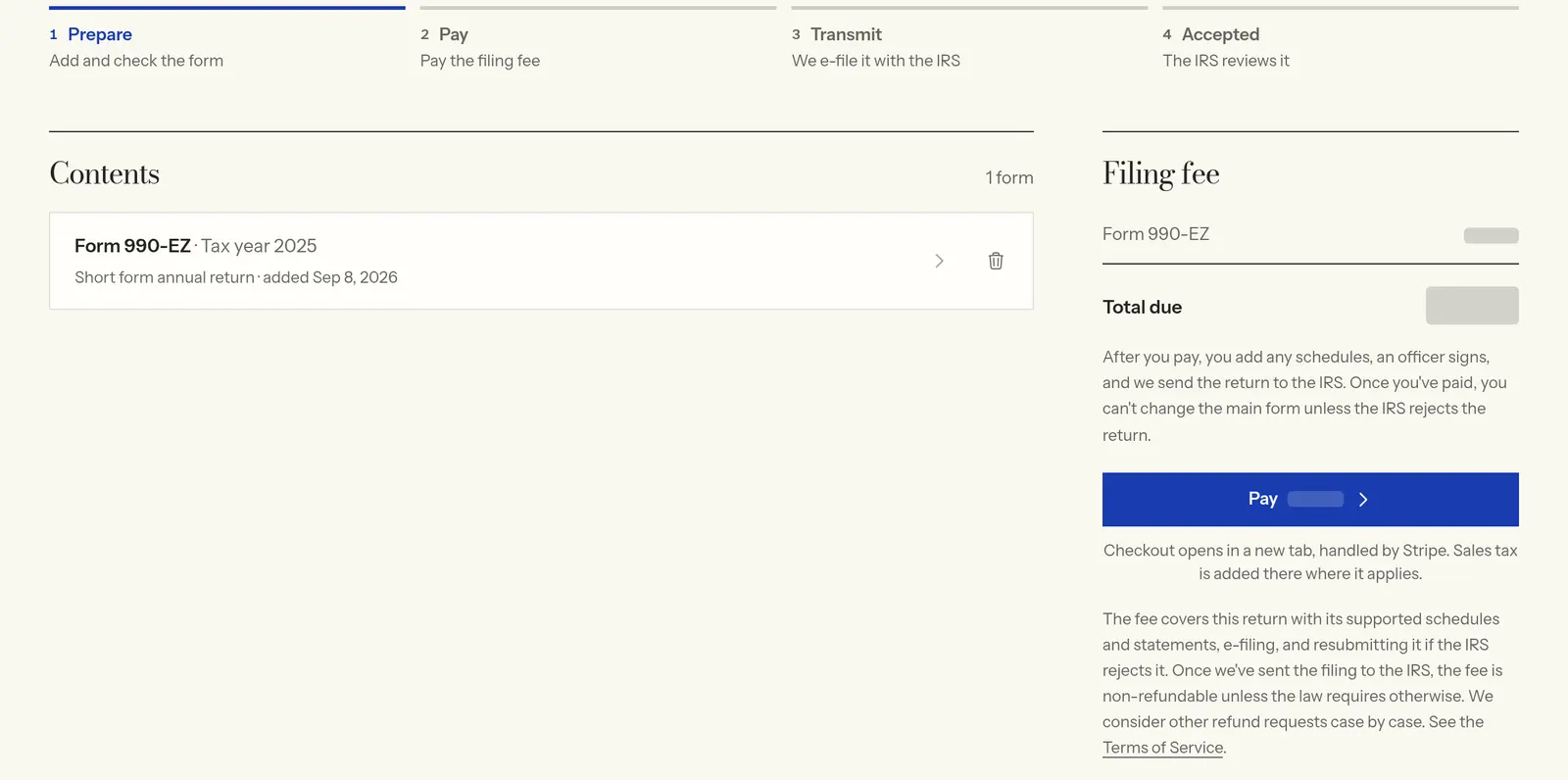Open the Terms of Service link
The image size is (1568, 780).
tap(1163, 748)
